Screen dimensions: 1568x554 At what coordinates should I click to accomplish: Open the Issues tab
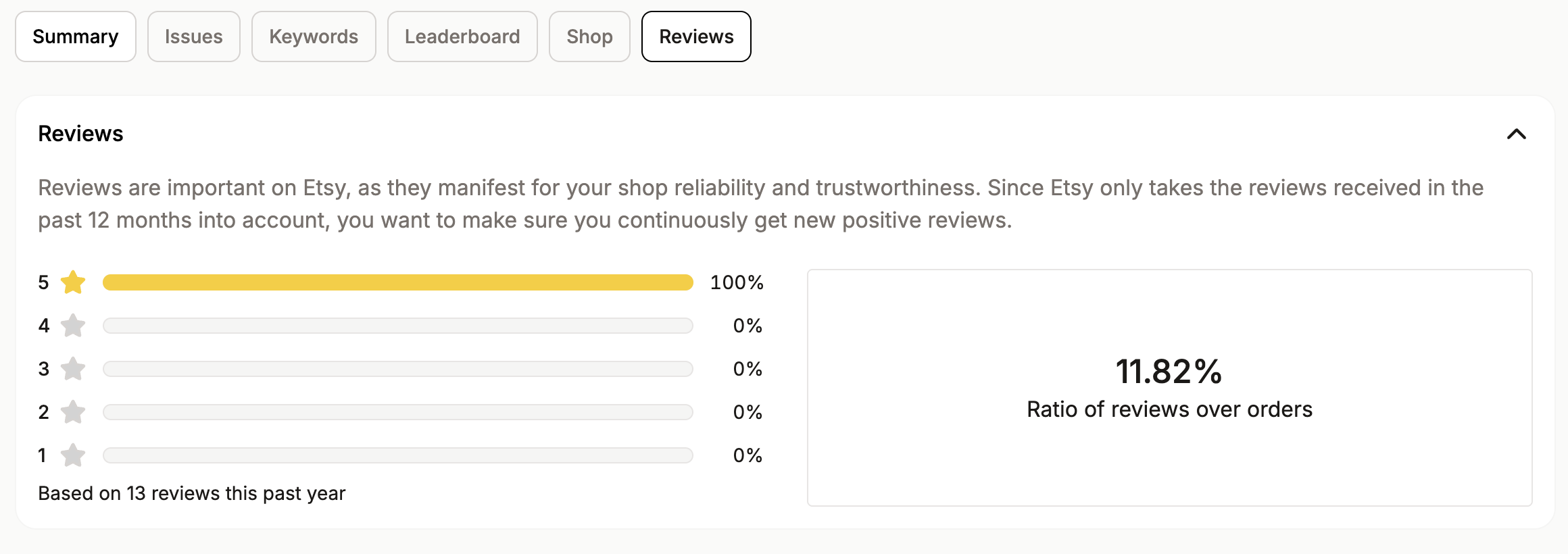[194, 36]
